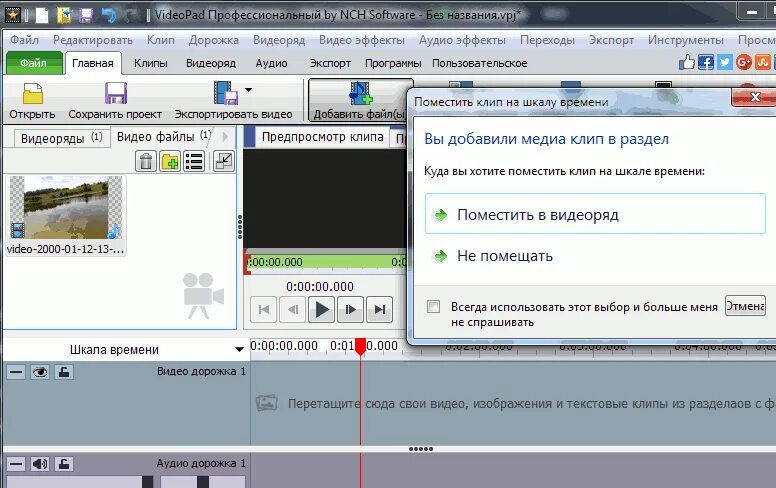Step one frame back in preview
776x488 pixels.
pyautogui.click(x=292, y=310)
